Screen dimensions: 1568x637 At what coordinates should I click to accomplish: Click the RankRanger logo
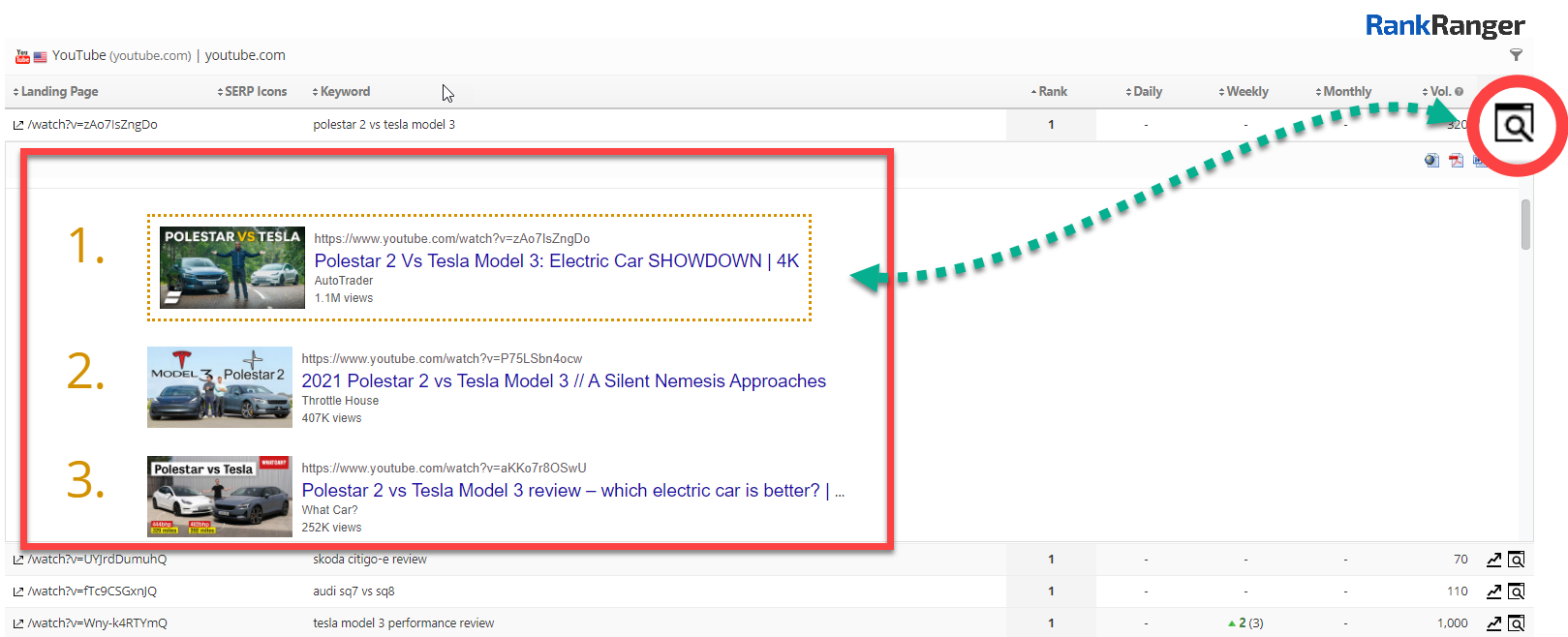[1445, 25]
